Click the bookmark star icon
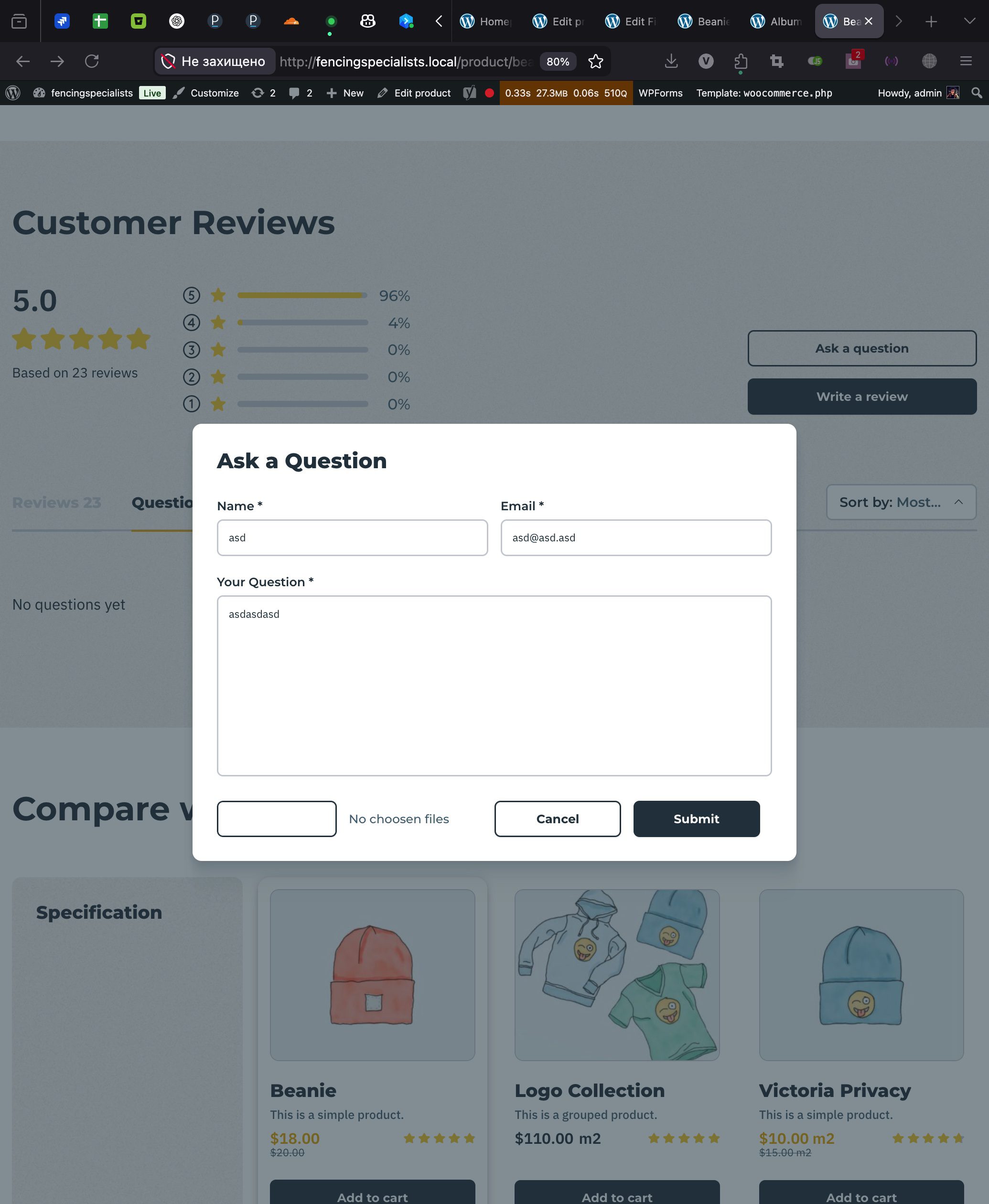Image resolution: width=989 pixels, height=1204 pixels. (595, 62)
